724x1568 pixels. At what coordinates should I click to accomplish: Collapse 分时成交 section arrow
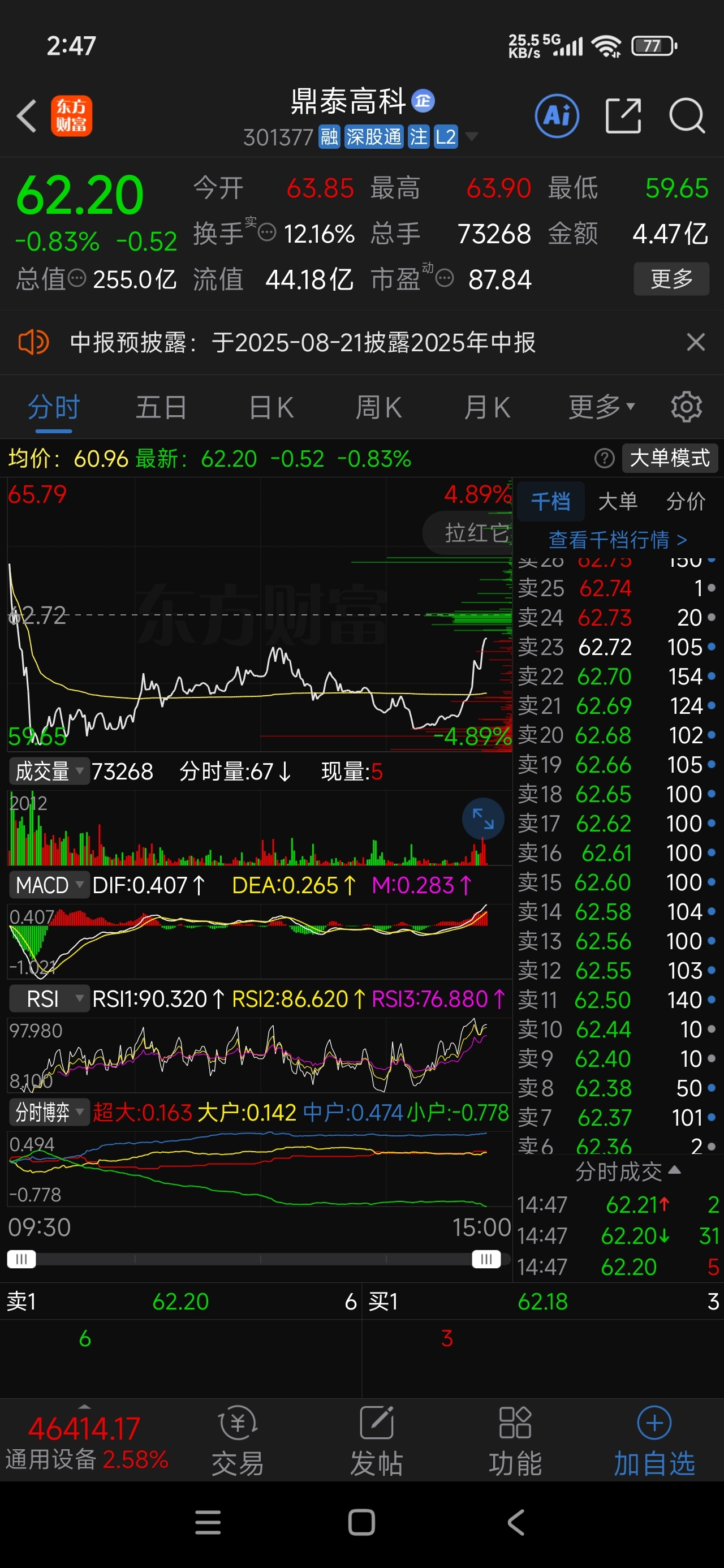675,1170
